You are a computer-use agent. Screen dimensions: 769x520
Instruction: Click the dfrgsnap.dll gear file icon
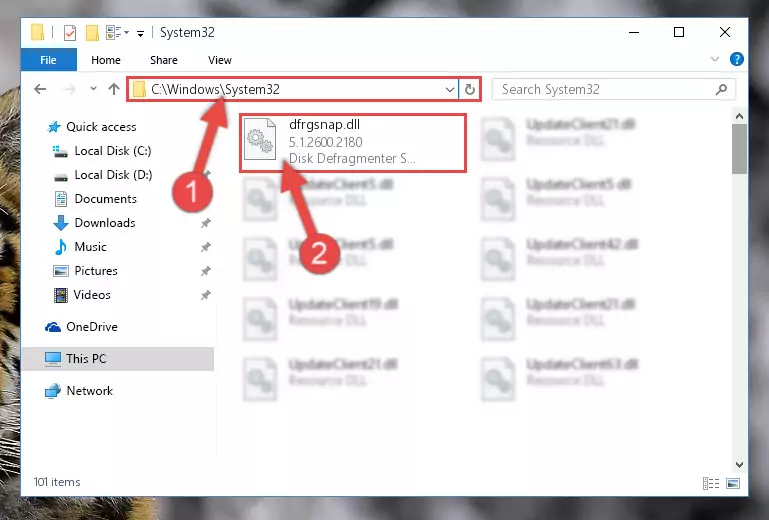tap(260, 139)
